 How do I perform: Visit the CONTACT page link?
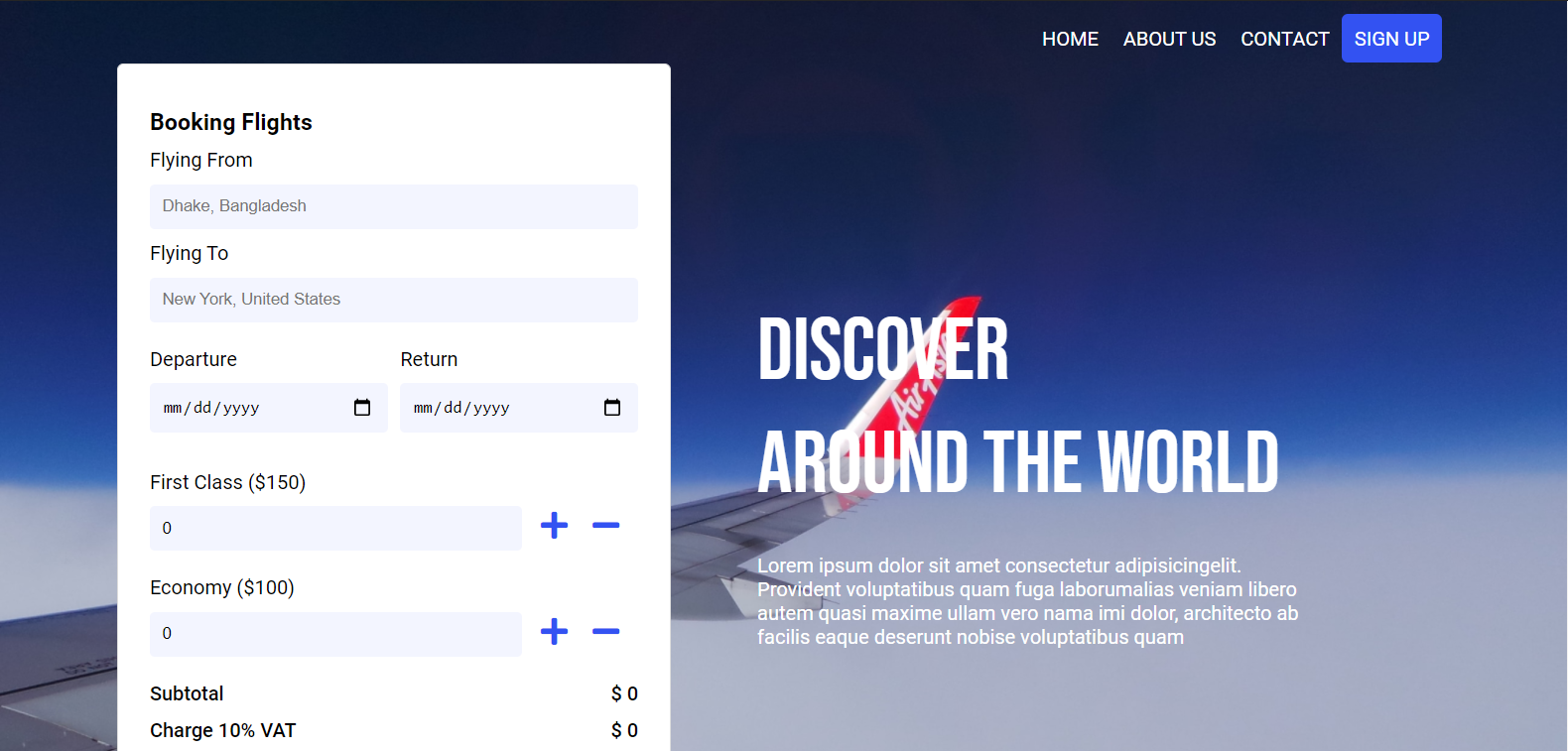pos(1284,39)
